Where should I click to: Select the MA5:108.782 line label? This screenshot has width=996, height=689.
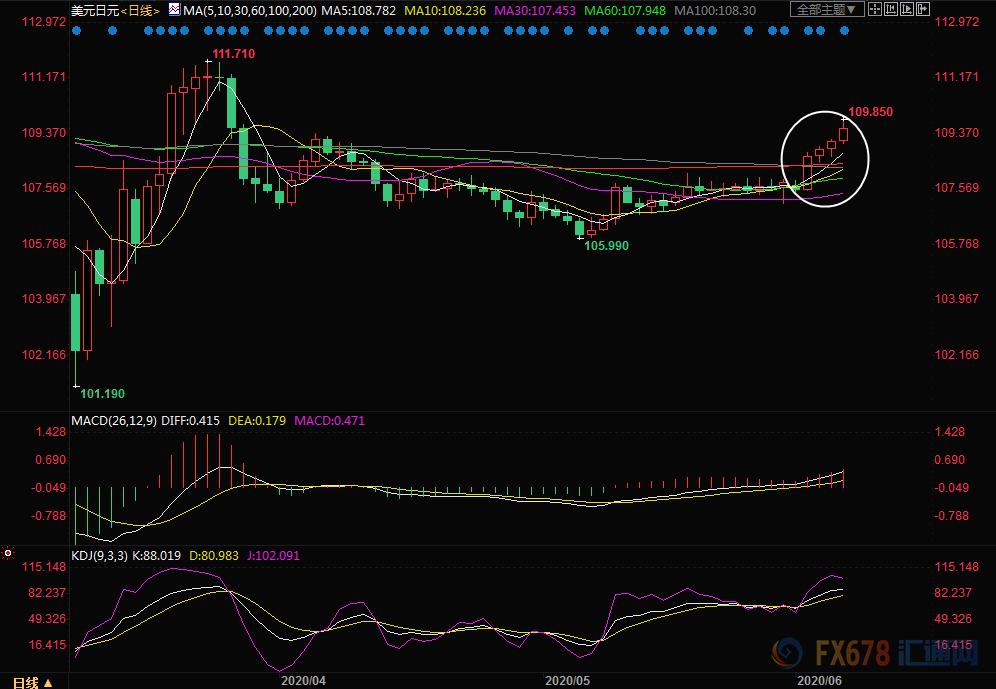358,11
